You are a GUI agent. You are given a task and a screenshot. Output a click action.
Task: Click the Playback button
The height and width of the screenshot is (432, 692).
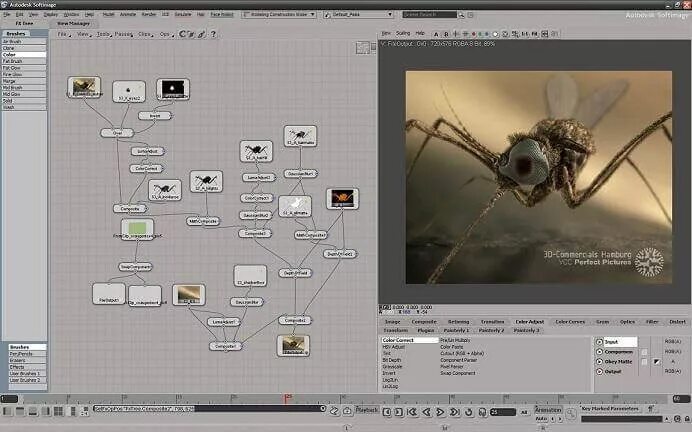coord(367,410)
